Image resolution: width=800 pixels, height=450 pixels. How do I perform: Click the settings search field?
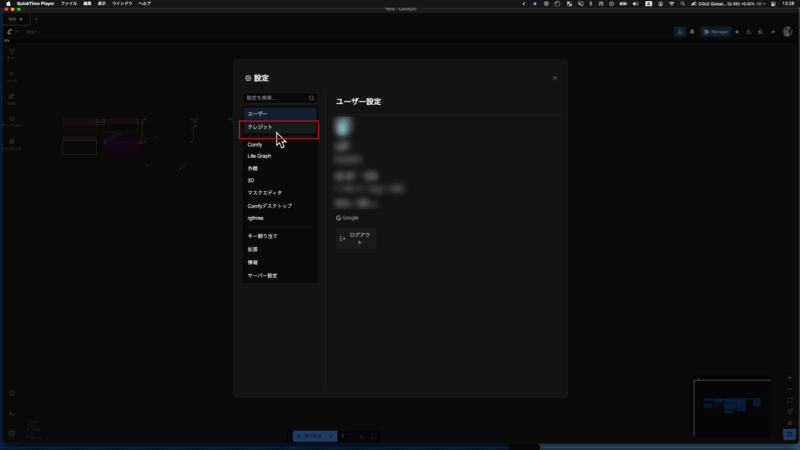click(275, 98)
